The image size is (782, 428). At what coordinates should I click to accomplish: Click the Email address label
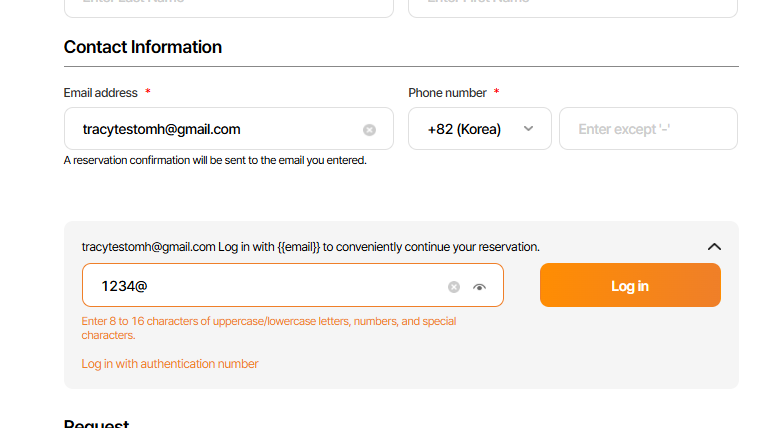pyautogui.click(x=101, y=93)
